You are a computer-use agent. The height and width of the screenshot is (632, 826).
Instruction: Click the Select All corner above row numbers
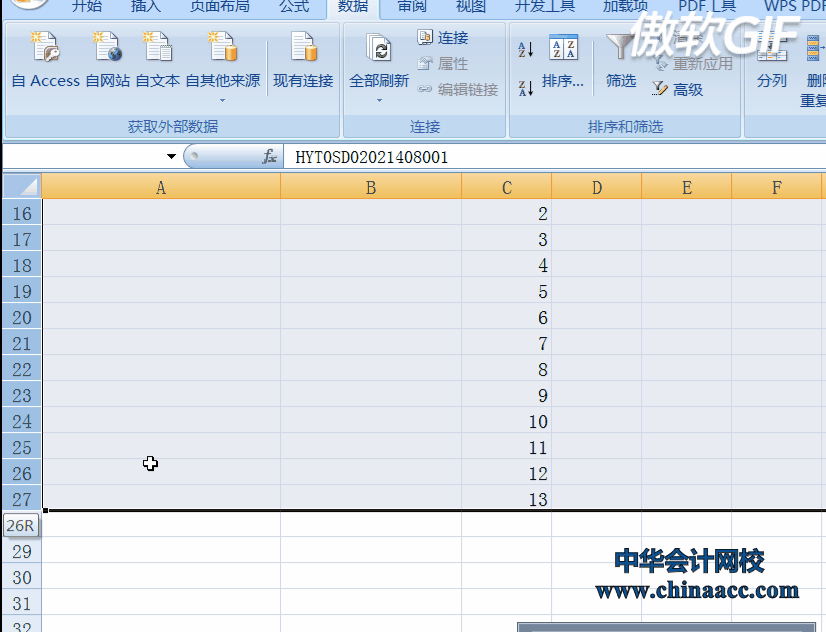[21, 185]
